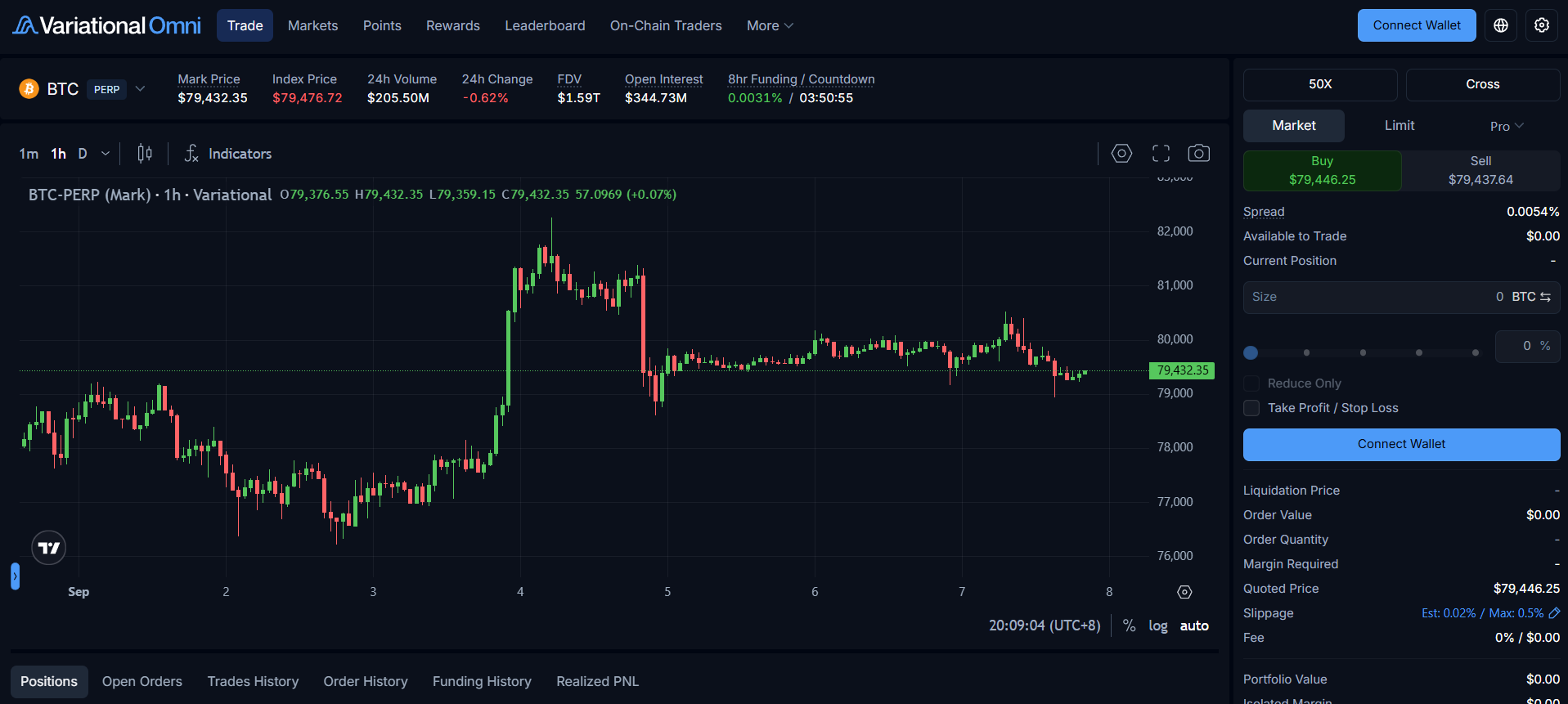1568x704 pixels.
Task: Open the Rewards page
Action: coord(452,25)
